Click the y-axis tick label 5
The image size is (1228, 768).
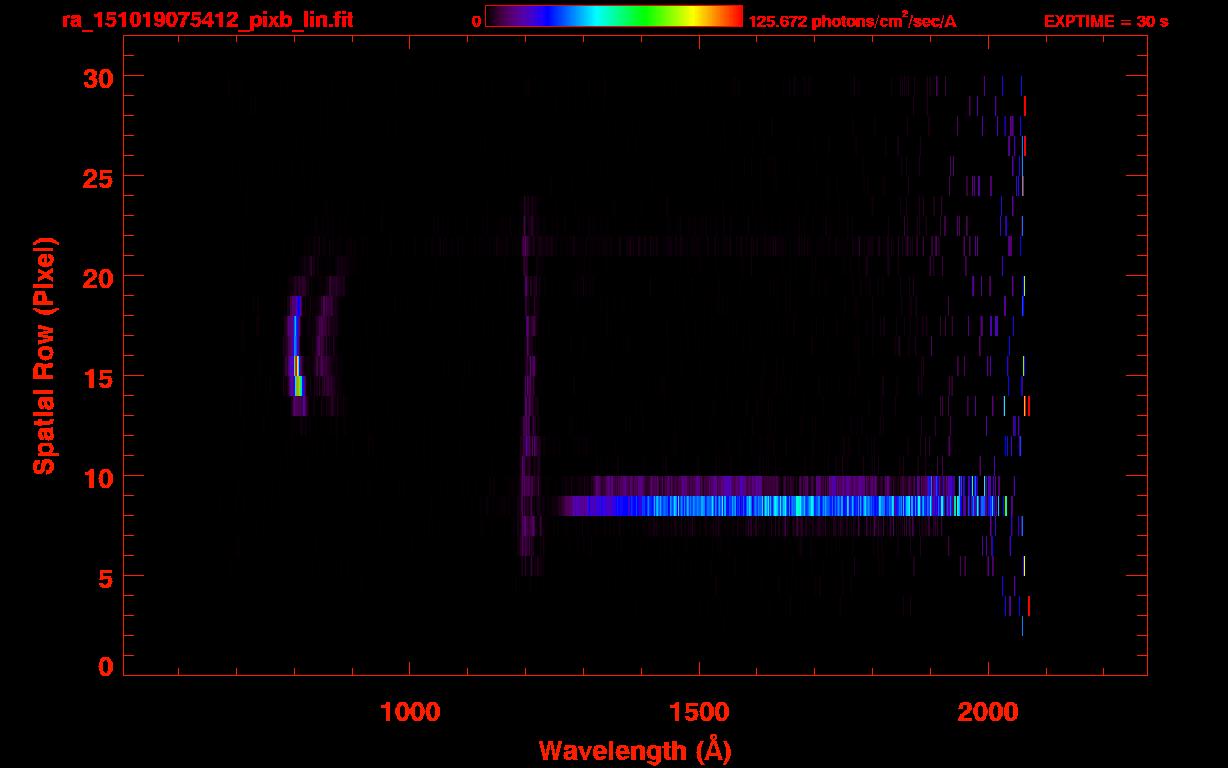pyautogui.click(x=104, y=577)
